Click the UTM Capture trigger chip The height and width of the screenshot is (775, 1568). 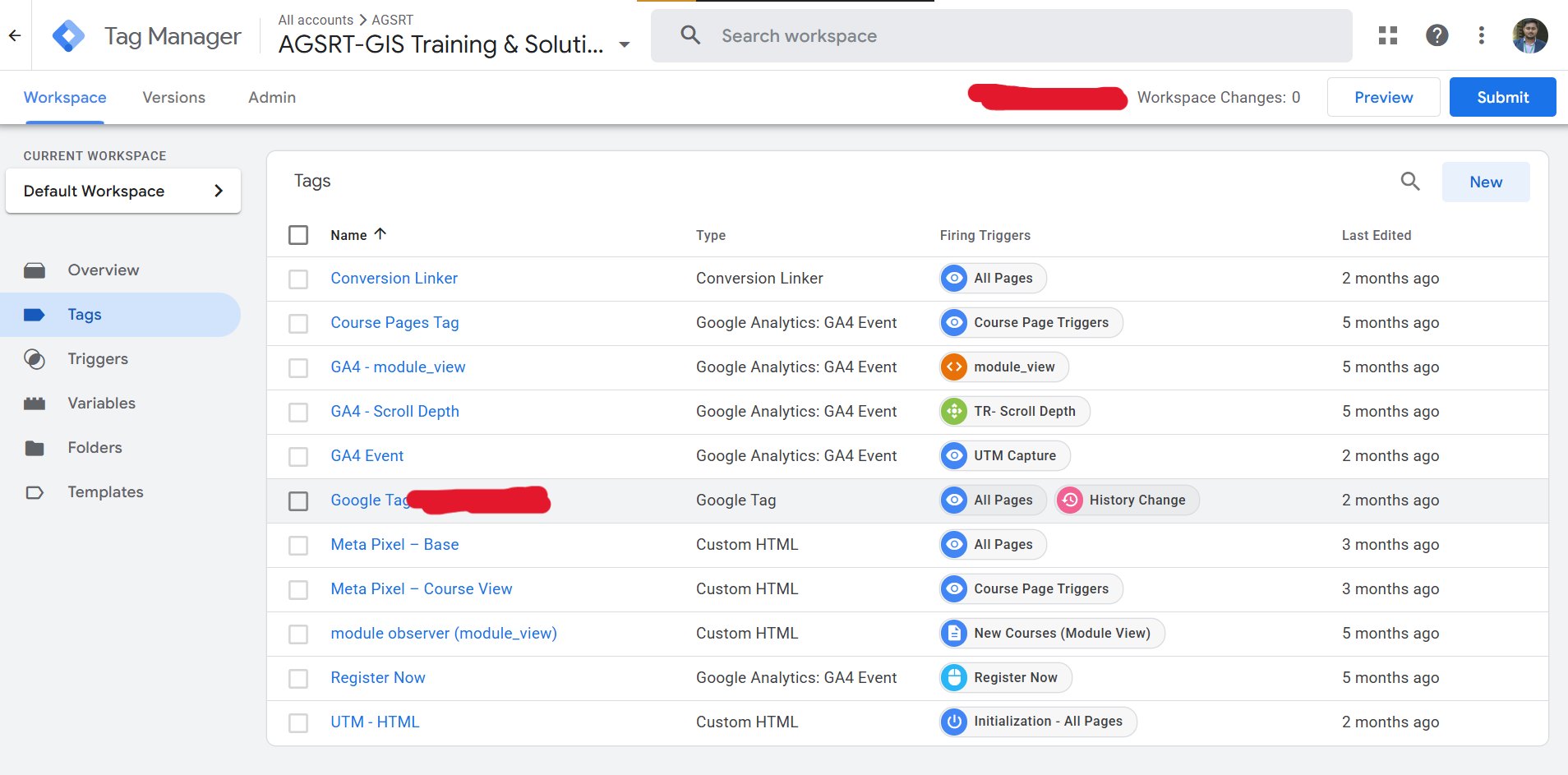tap(1005, 455)
